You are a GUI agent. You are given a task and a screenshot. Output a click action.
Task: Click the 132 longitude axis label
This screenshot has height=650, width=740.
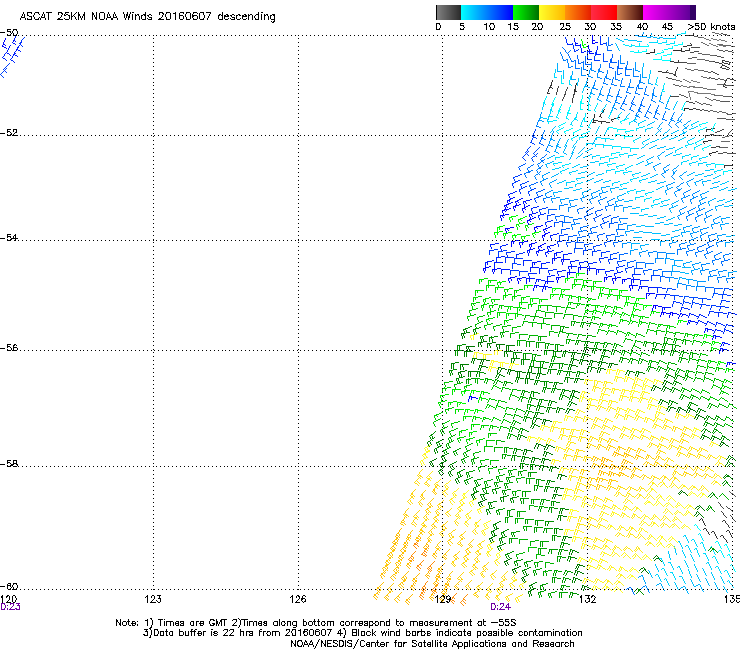point(587,599)
